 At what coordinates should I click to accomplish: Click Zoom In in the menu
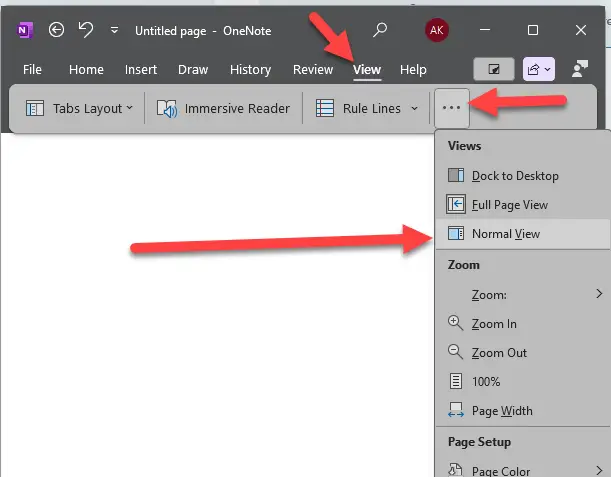click(494, 324)
